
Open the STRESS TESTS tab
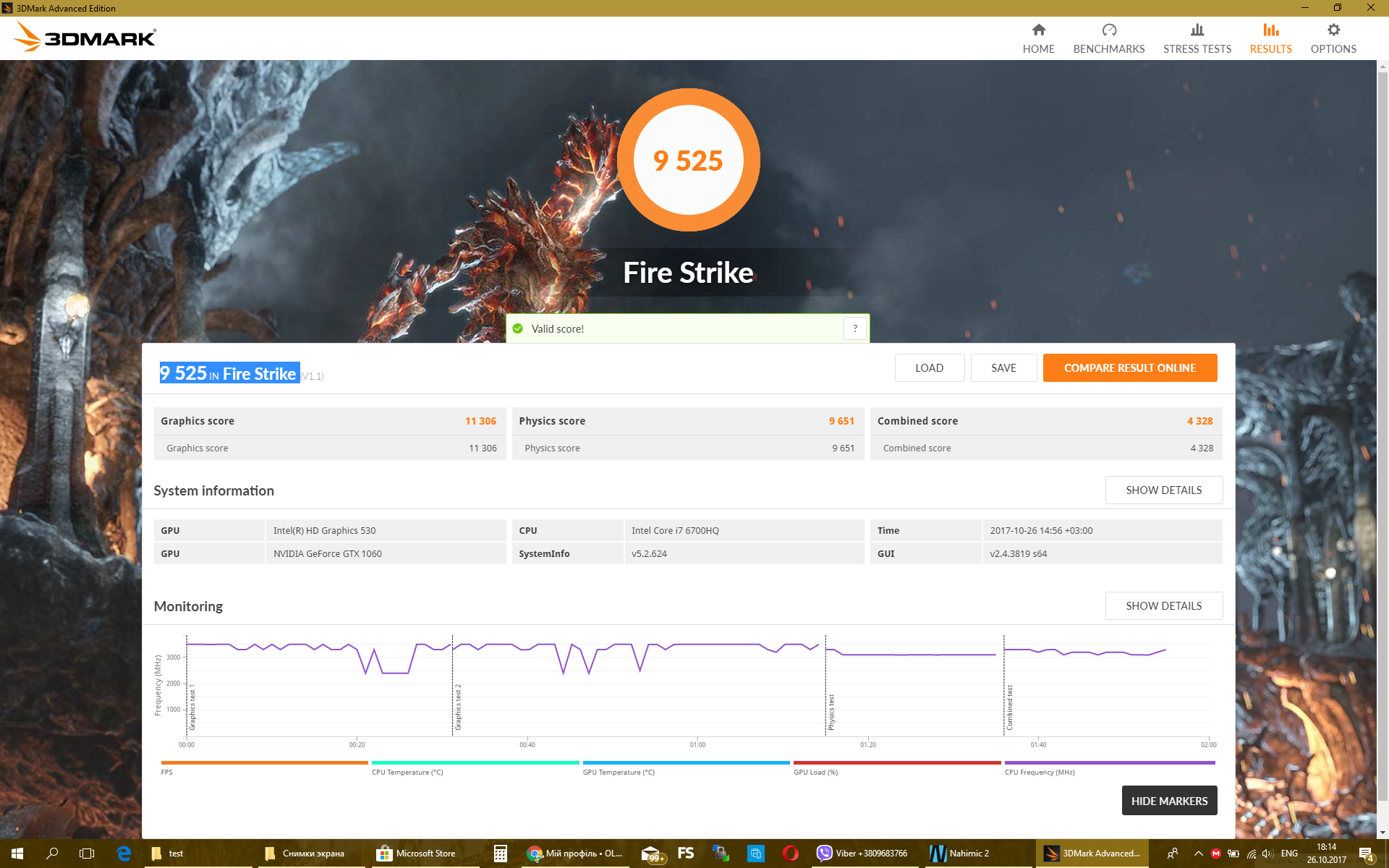pos(1197,38)
